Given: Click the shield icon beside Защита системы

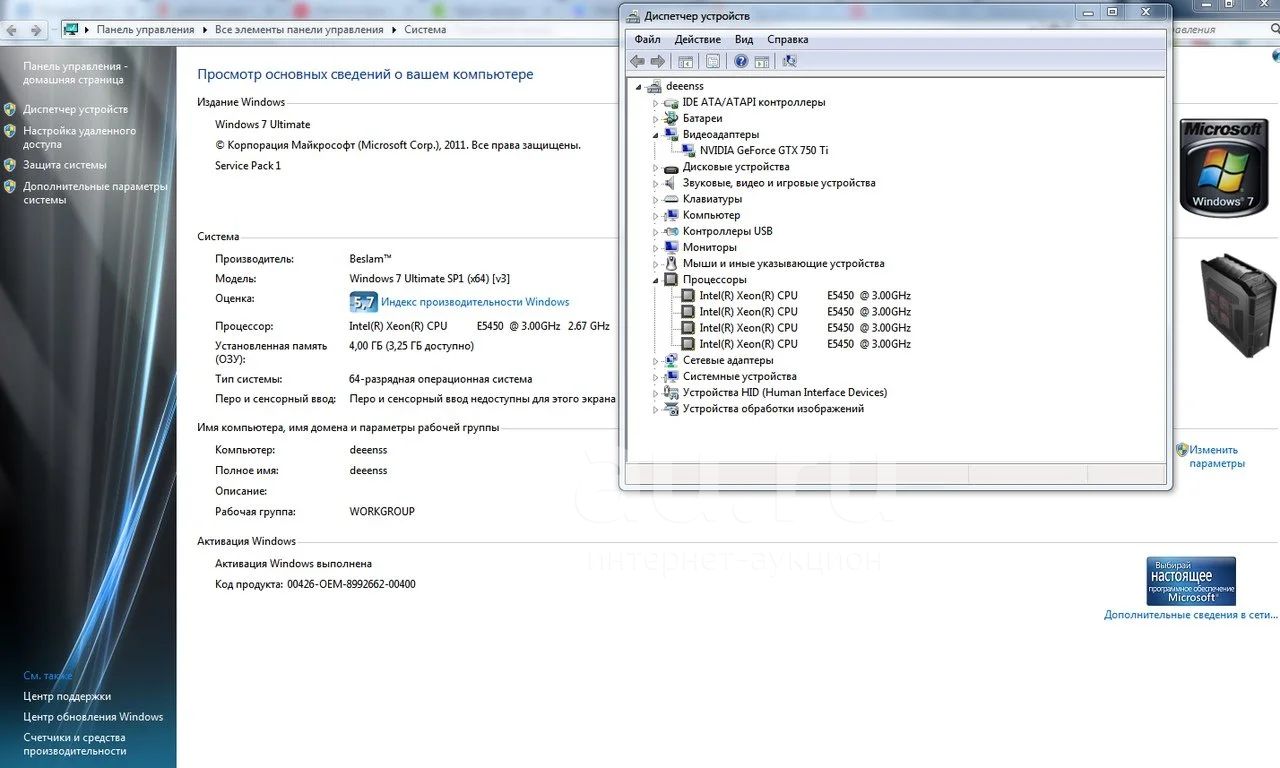Looking at the screenshot, I should [x=10, y=165].
